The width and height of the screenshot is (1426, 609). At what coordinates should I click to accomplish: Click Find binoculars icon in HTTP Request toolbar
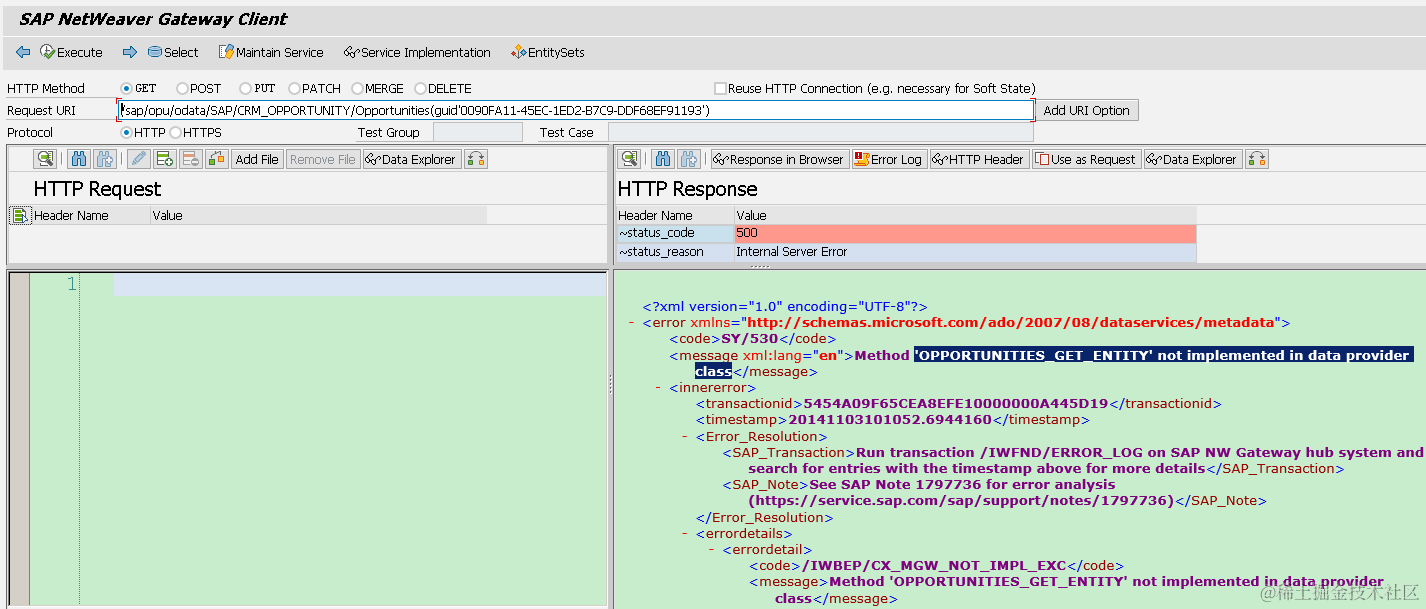click(79, 159)
